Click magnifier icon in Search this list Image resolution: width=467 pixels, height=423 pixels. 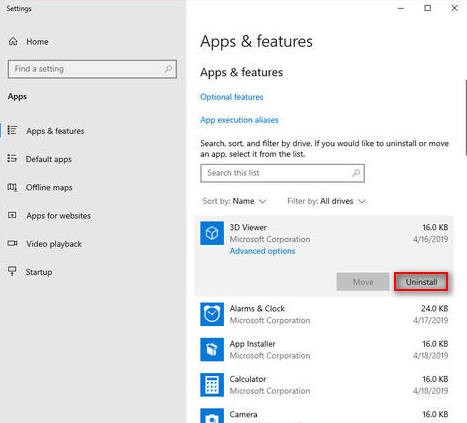pos(356,173)
